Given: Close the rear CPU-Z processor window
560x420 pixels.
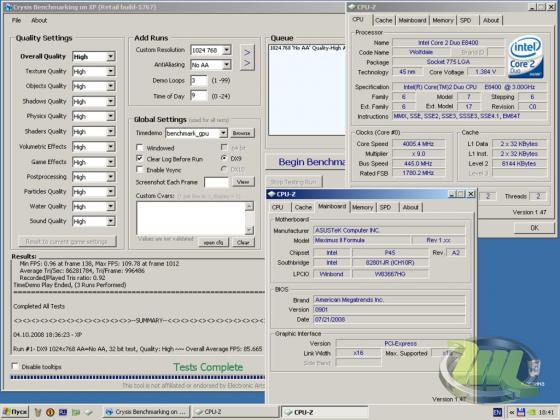Looking at the screenshot, I should (x=551, y=7).
